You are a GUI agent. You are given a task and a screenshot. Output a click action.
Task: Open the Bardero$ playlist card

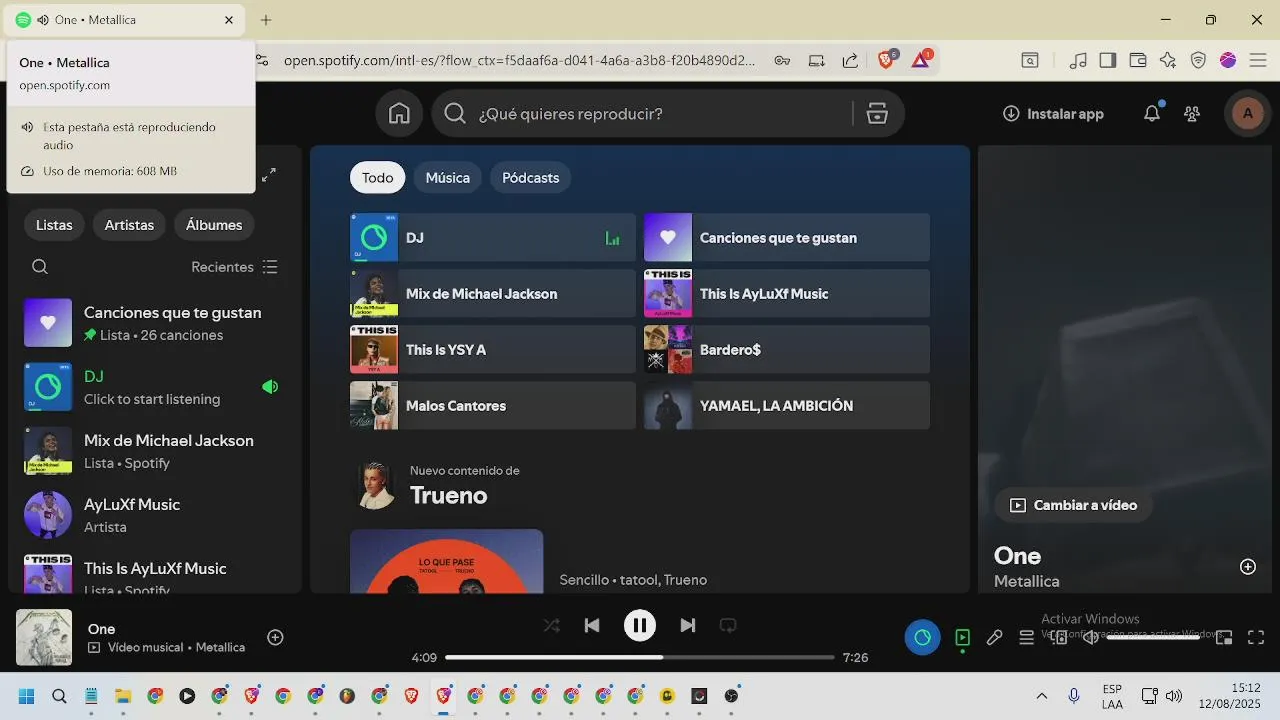(x=787, y=350)
